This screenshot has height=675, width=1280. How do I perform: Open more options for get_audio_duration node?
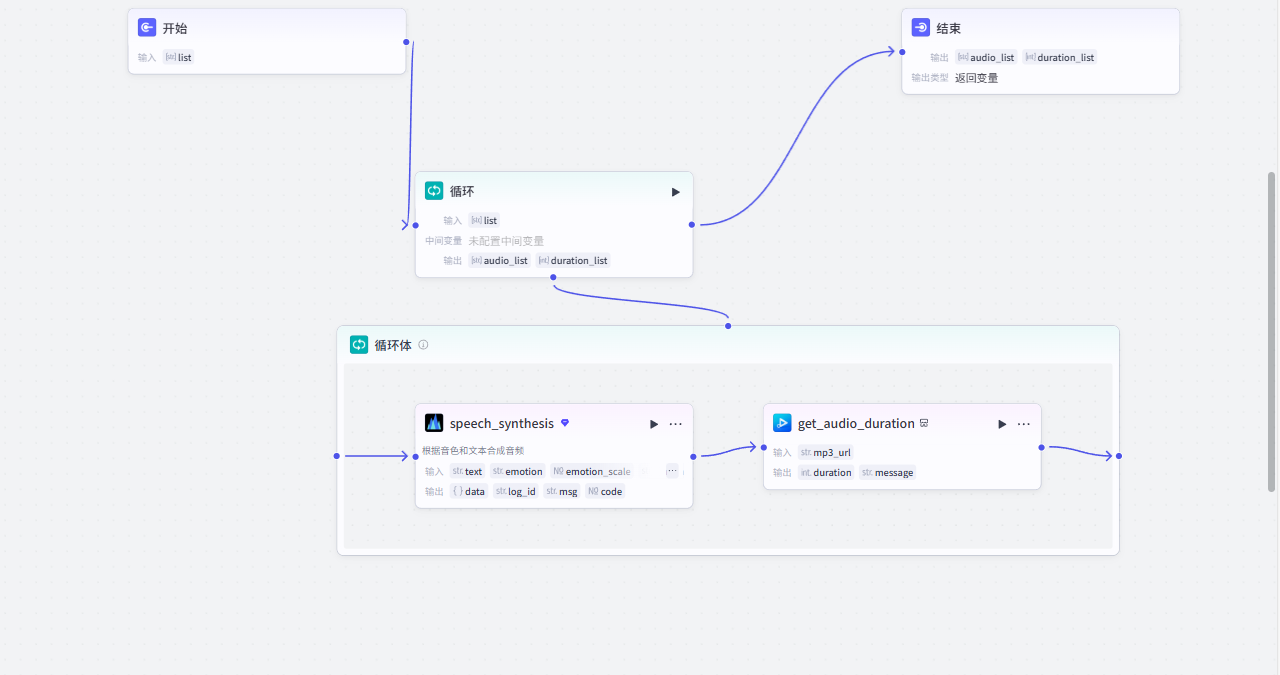click(x=1024, y=424)
